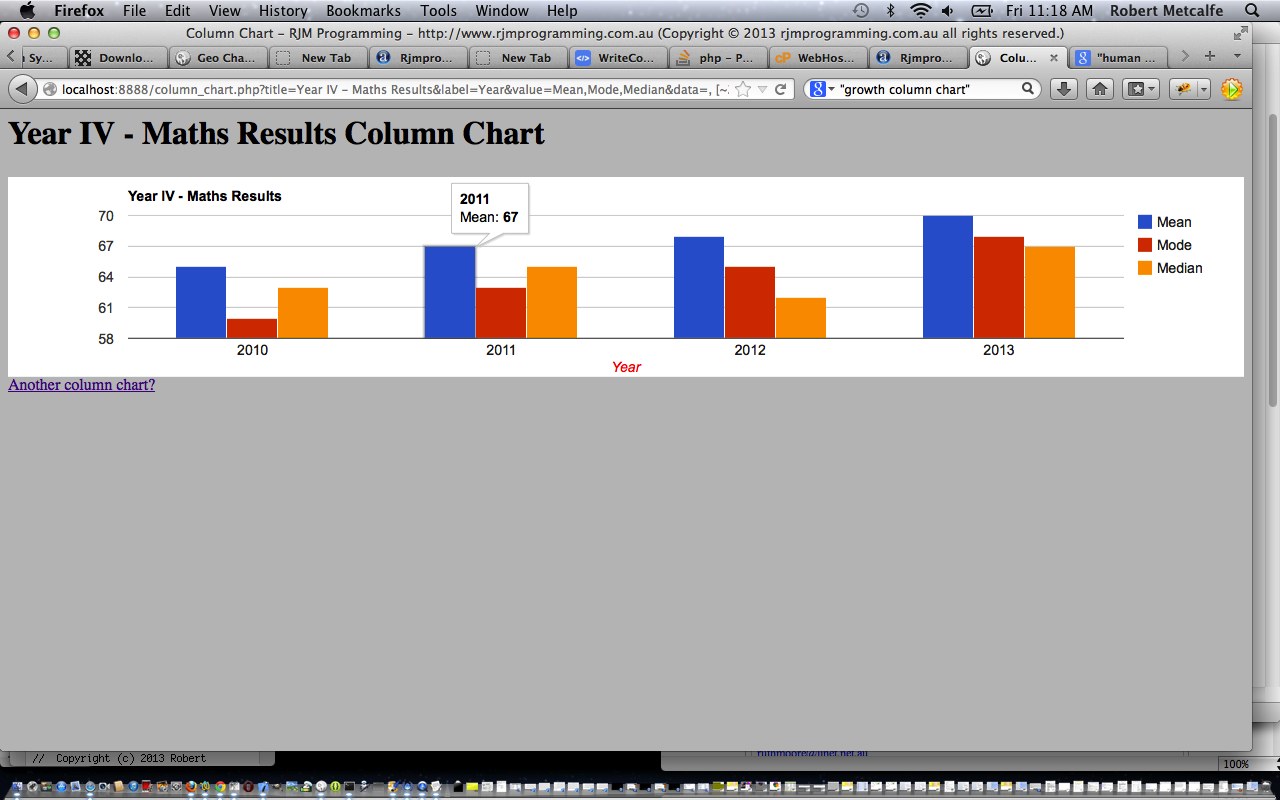Viewport: 1280px width, 800px height.
Task: Open the URL history dropdown arrow
Action: 762,90
